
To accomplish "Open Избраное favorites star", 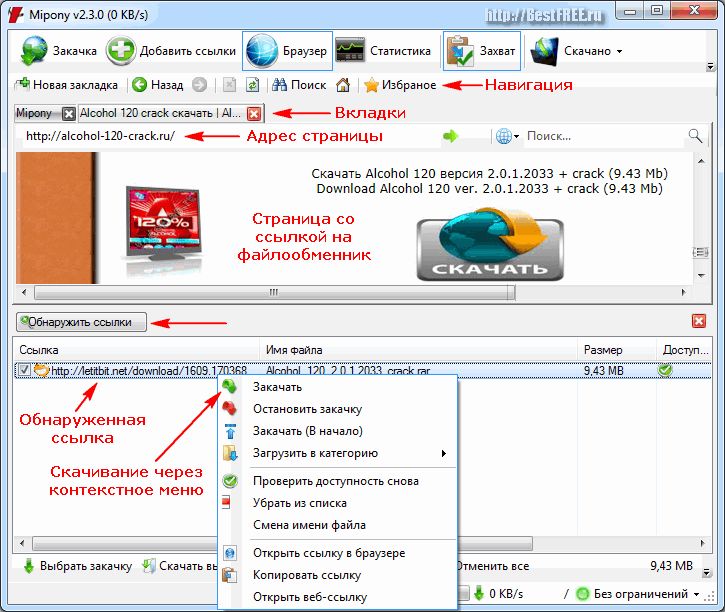I will coord(400,85).
